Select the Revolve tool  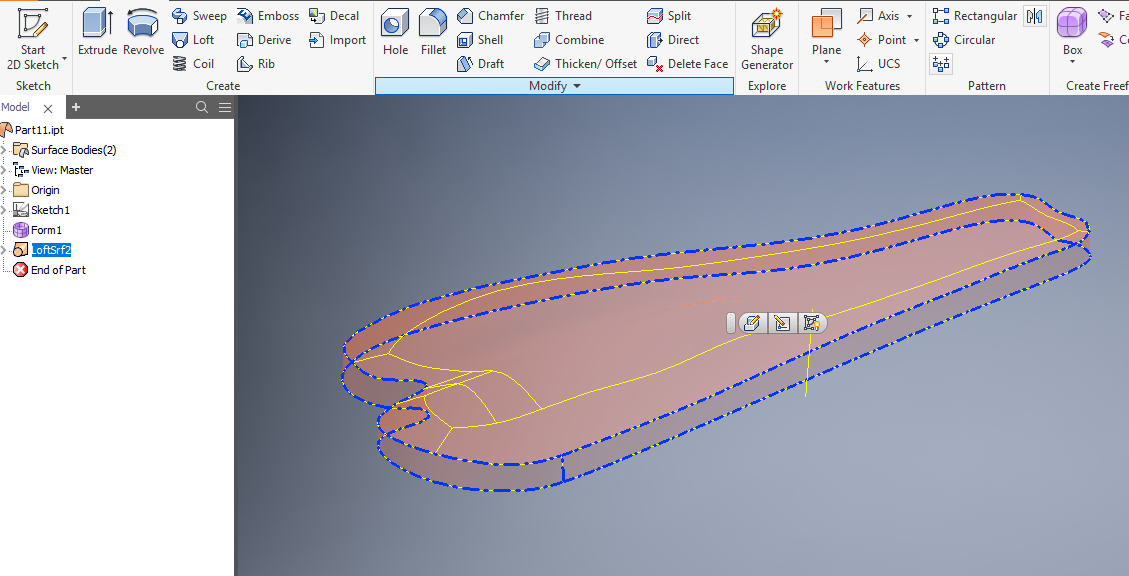141,30
